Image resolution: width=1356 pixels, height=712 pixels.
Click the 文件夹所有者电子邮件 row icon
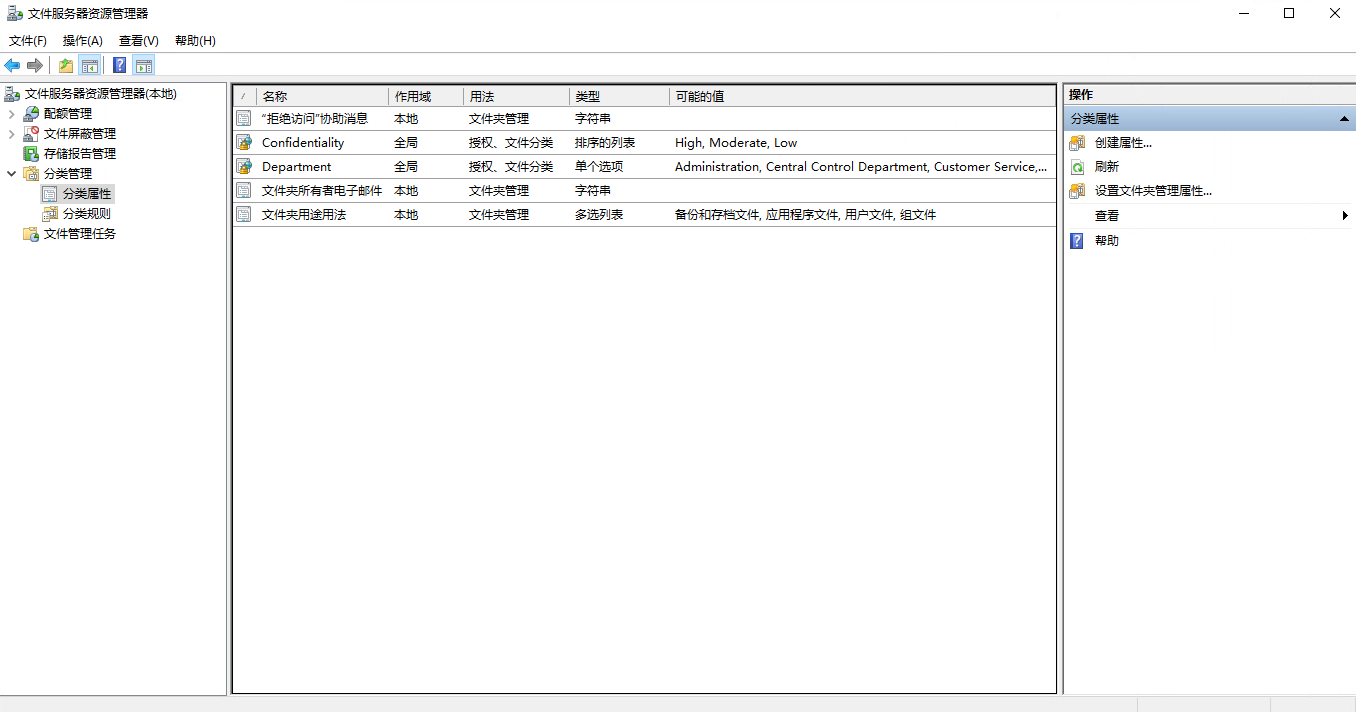tap(244, 191)
